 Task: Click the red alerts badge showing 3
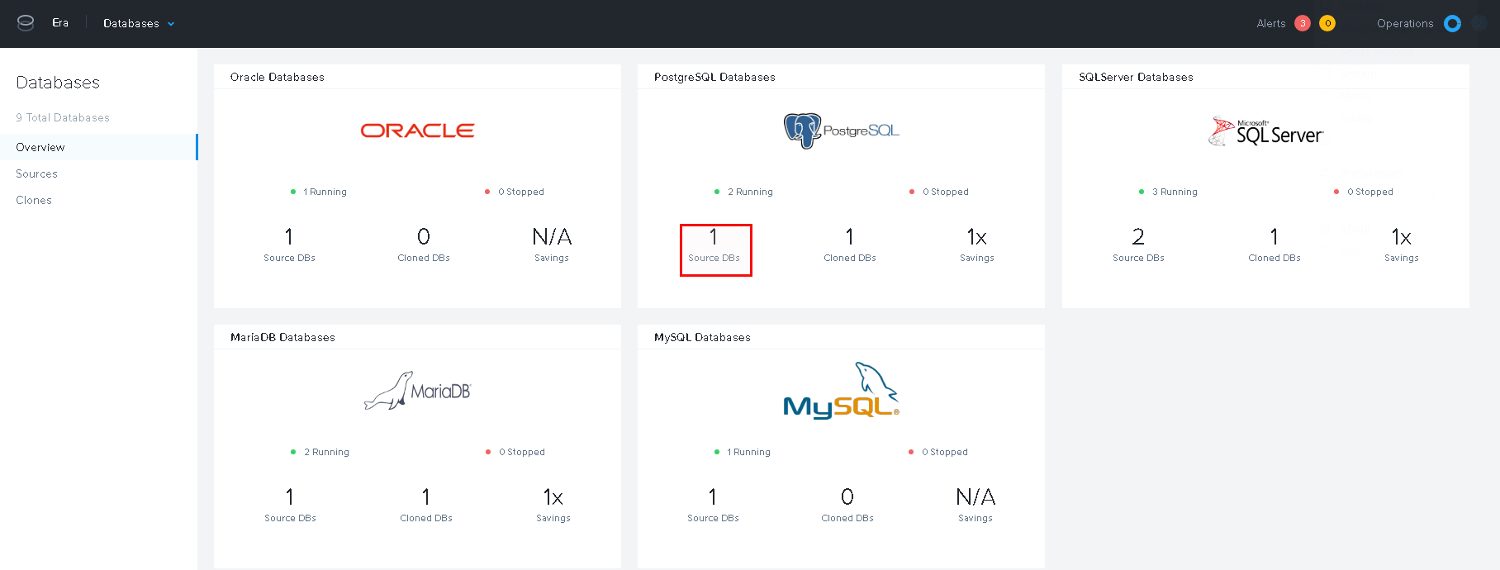click(1302, 23)
